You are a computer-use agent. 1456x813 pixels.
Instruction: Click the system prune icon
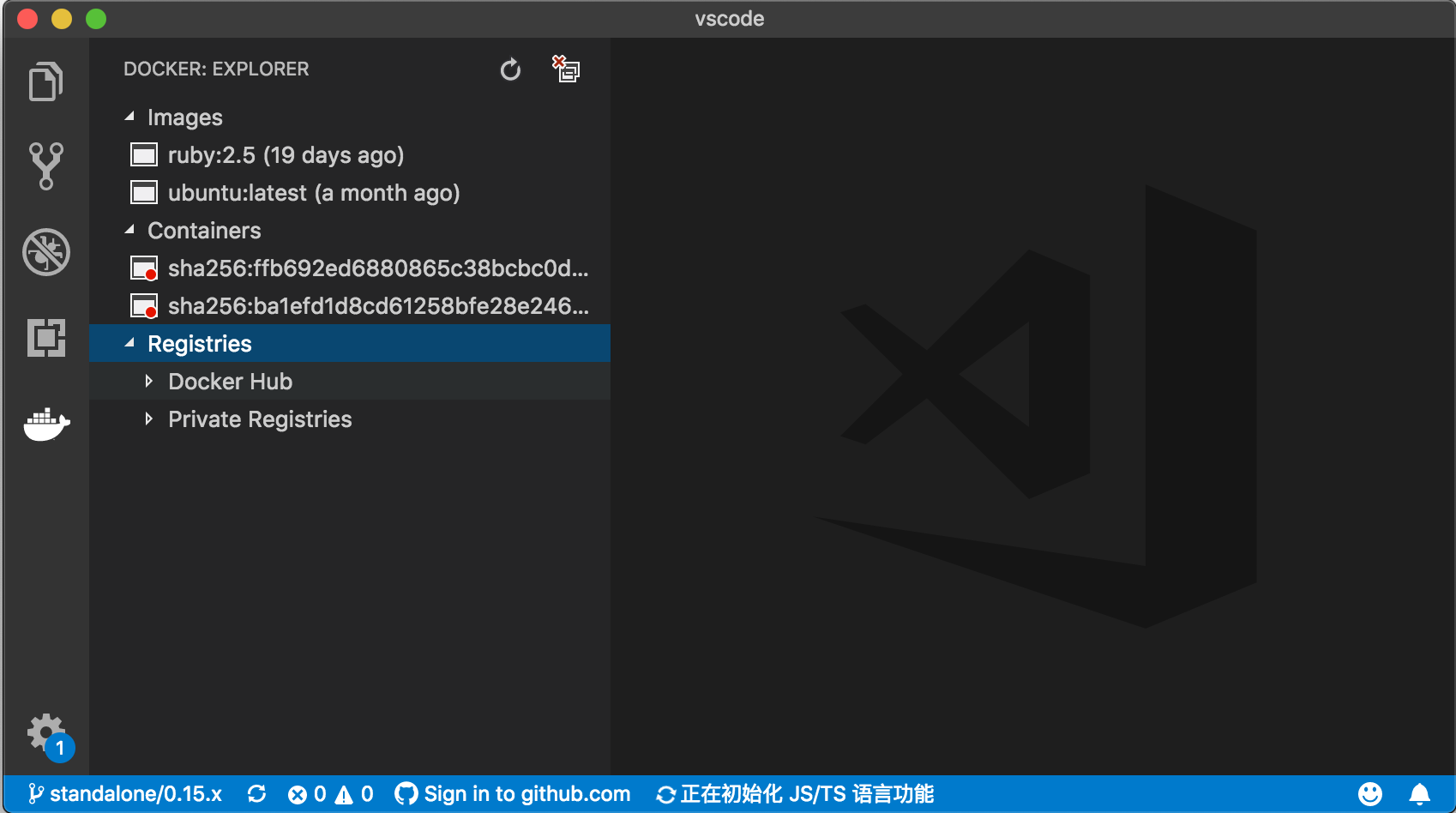[566, 69]
